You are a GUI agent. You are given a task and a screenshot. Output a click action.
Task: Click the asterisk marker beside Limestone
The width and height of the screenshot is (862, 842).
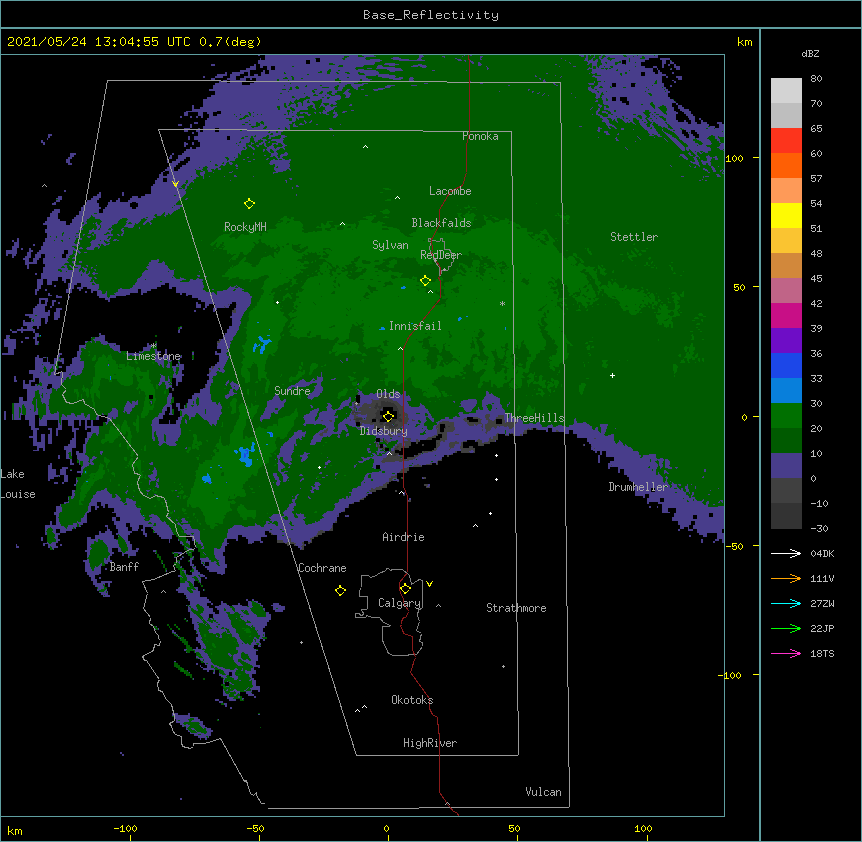pyautogui.click(x=153, y=346)
